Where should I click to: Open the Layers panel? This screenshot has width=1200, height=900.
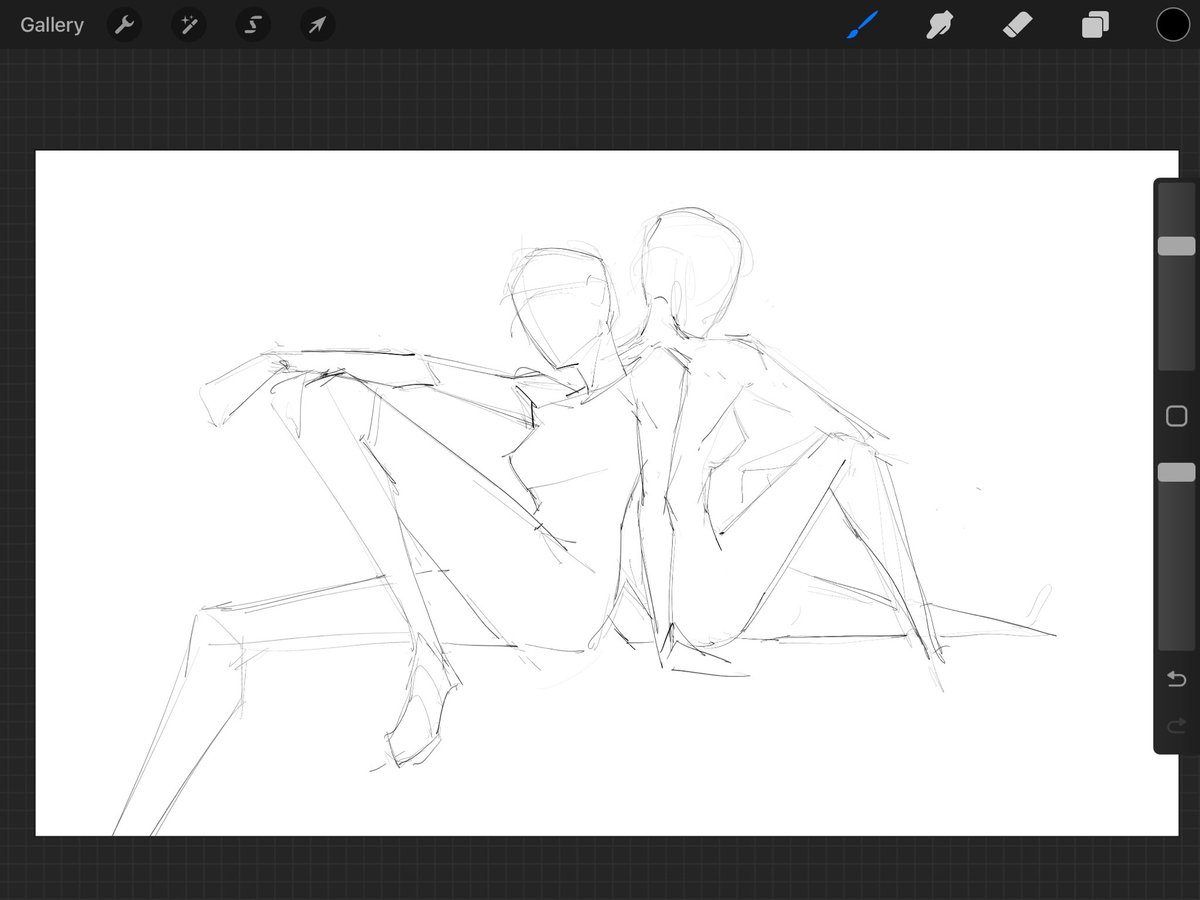1095,25
